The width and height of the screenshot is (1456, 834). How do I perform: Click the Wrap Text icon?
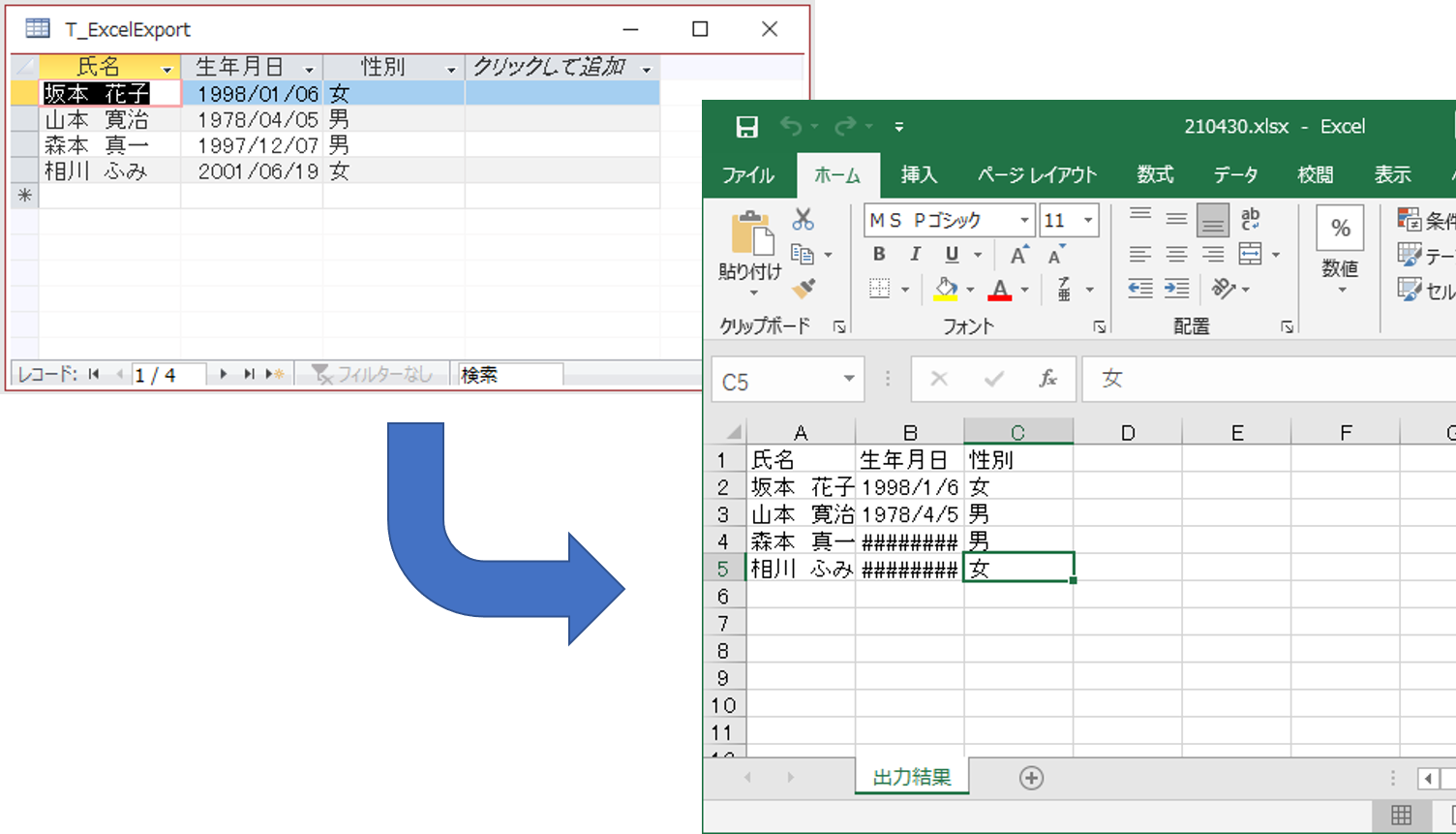[x=1250, y=219]
